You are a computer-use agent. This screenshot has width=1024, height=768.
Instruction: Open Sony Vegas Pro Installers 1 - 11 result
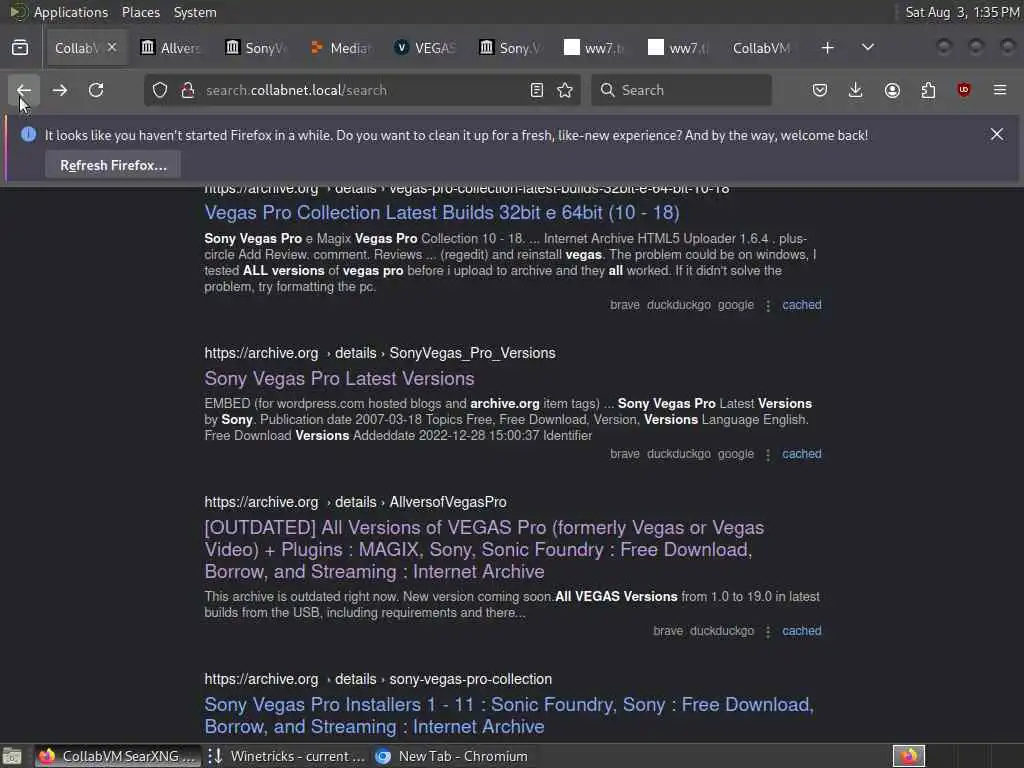(x=509, y=715)
